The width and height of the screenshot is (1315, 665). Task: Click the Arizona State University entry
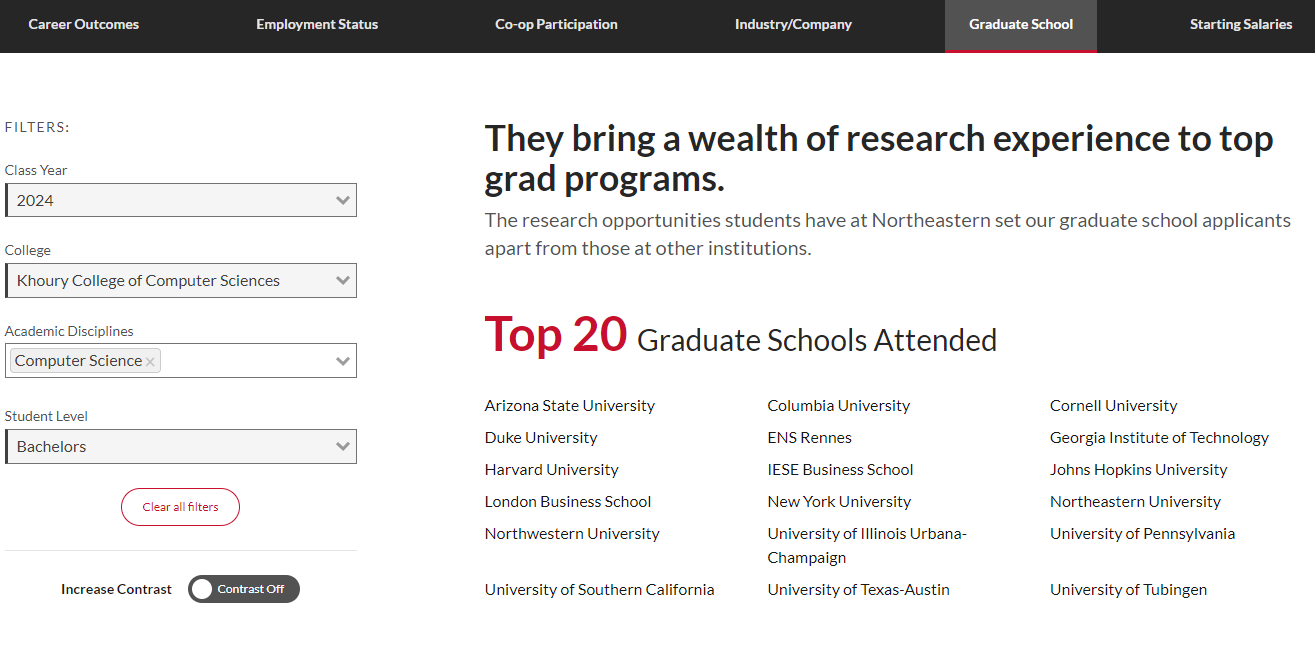570,406
